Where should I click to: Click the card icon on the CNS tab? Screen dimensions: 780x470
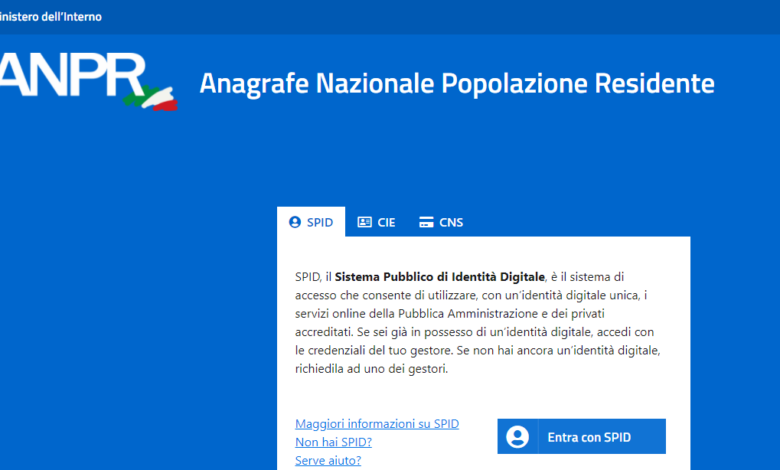426,222
